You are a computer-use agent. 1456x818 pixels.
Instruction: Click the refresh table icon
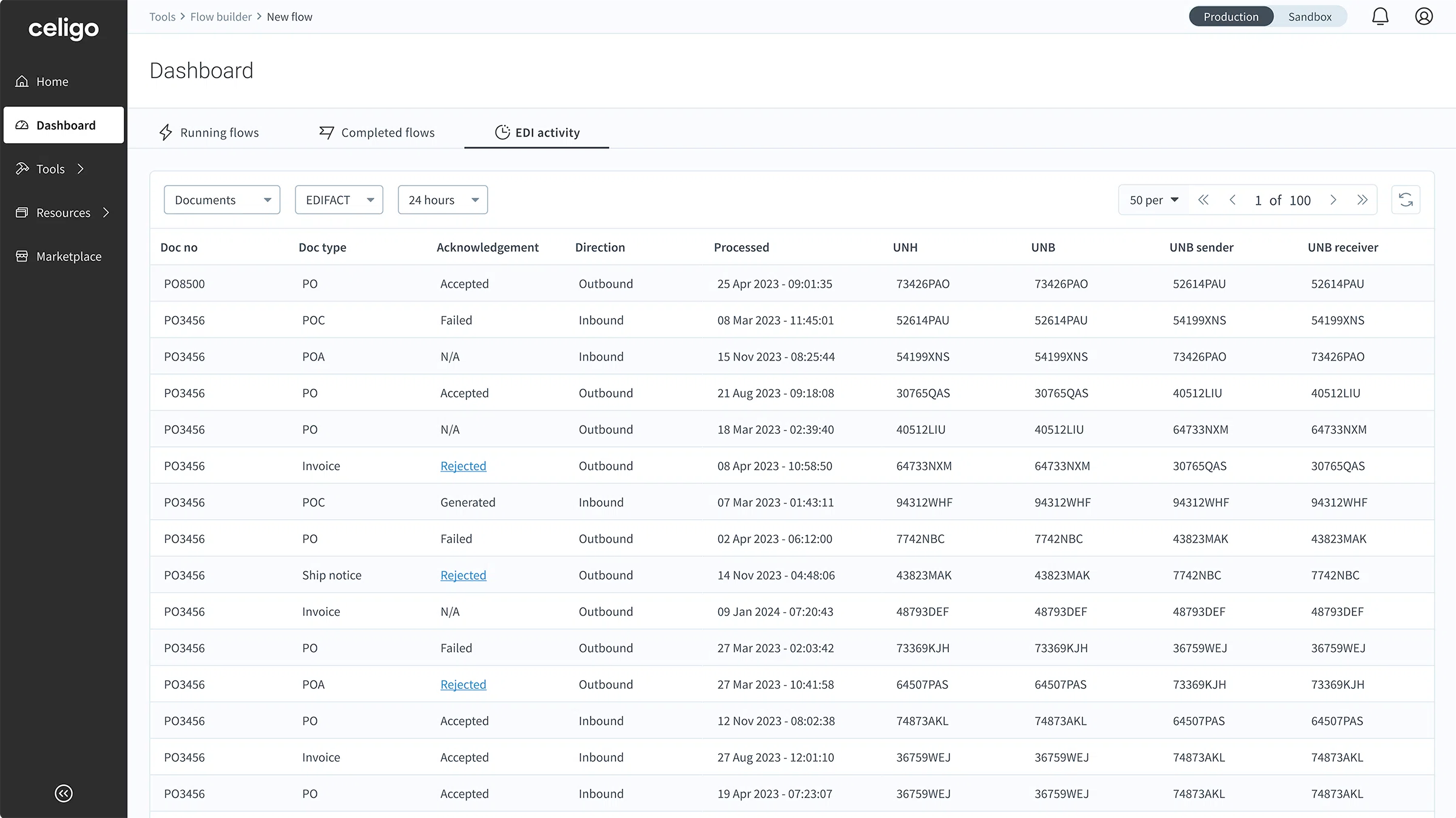tap(1406, 200)
